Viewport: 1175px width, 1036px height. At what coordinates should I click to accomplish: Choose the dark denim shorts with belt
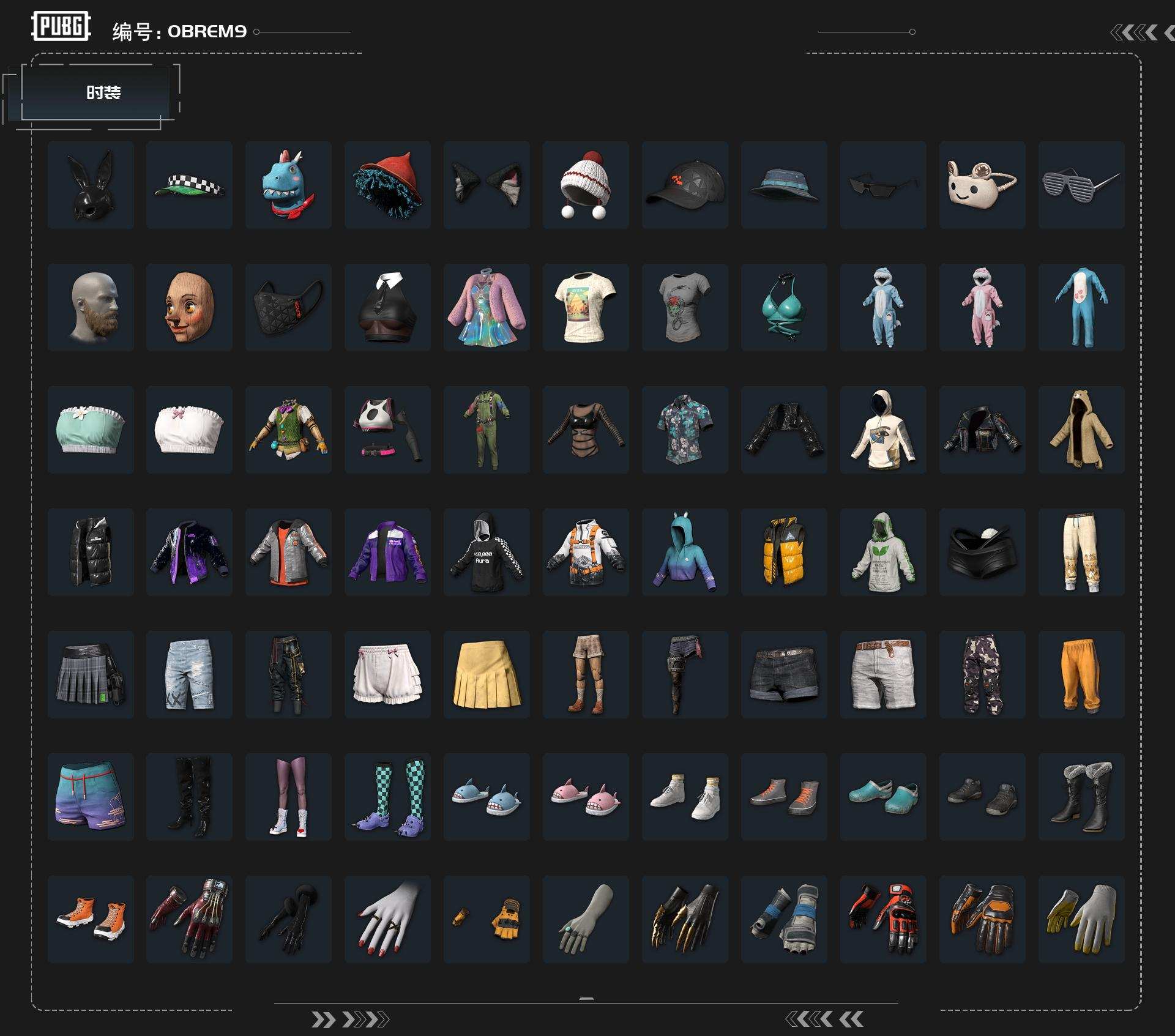784,674
